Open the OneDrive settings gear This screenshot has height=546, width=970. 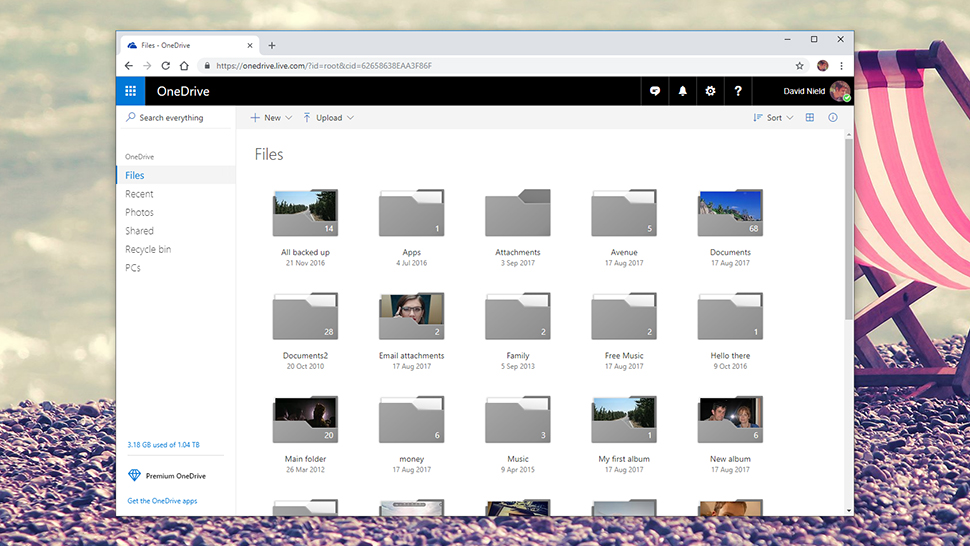tap(710, 91)
